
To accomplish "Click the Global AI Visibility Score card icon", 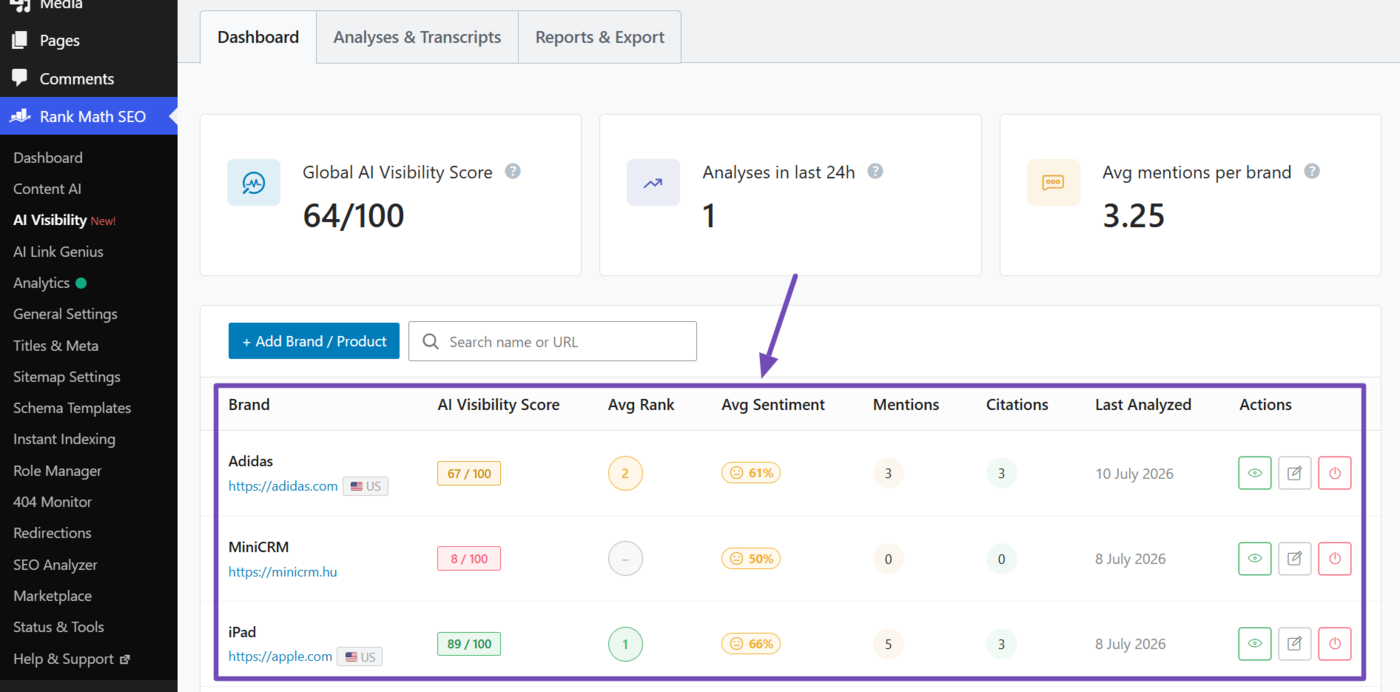I will tap(253, 183).
